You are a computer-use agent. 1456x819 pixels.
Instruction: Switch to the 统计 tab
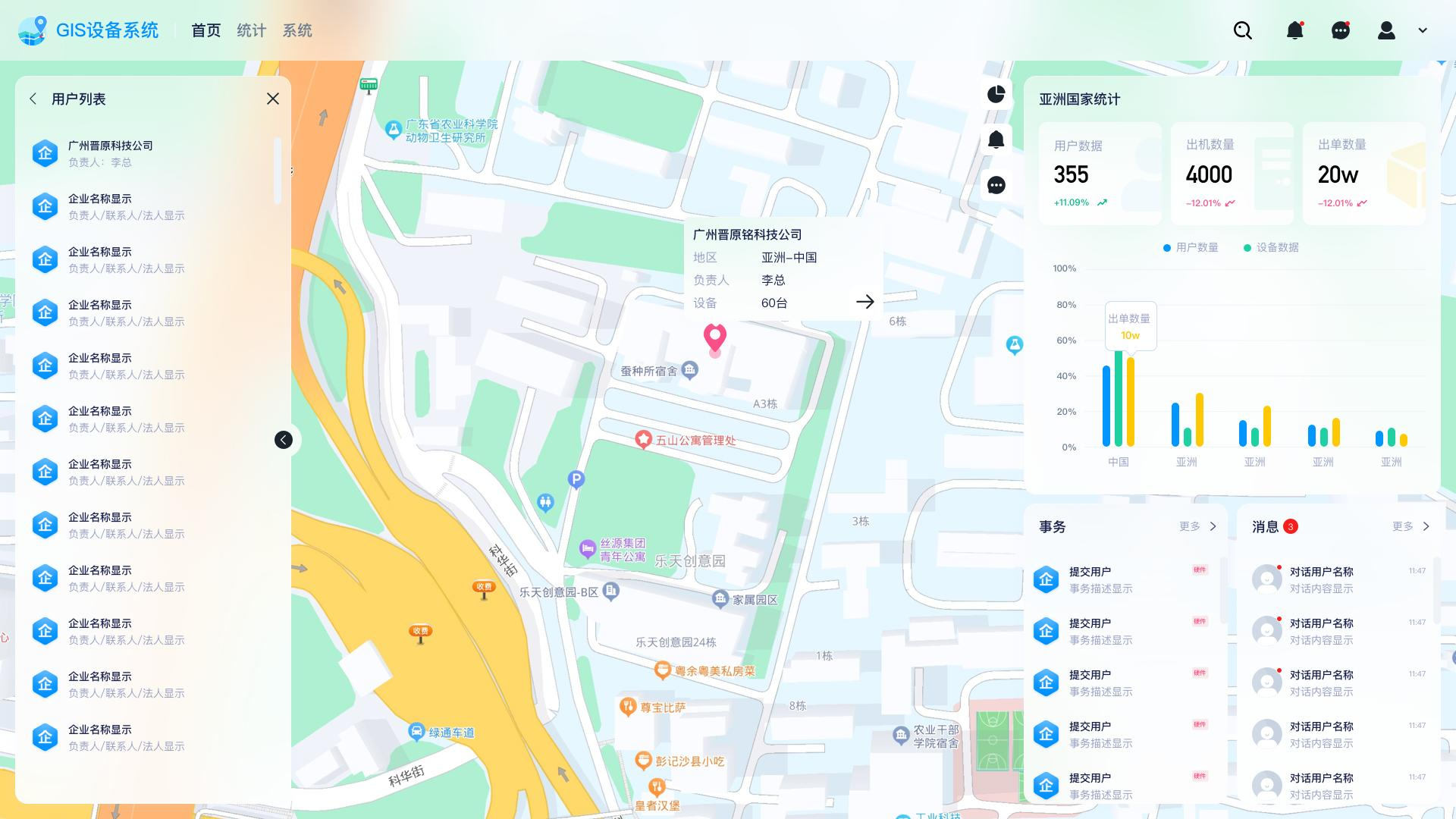click(x=251, y=30)
